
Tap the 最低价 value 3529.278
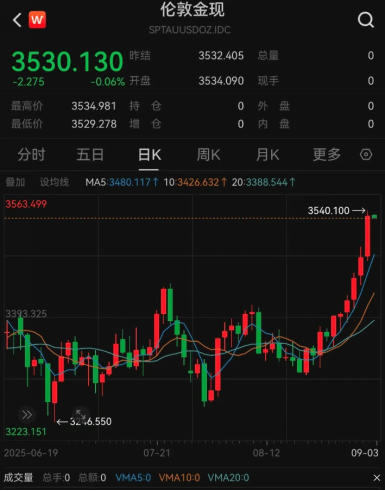[94, 124]
